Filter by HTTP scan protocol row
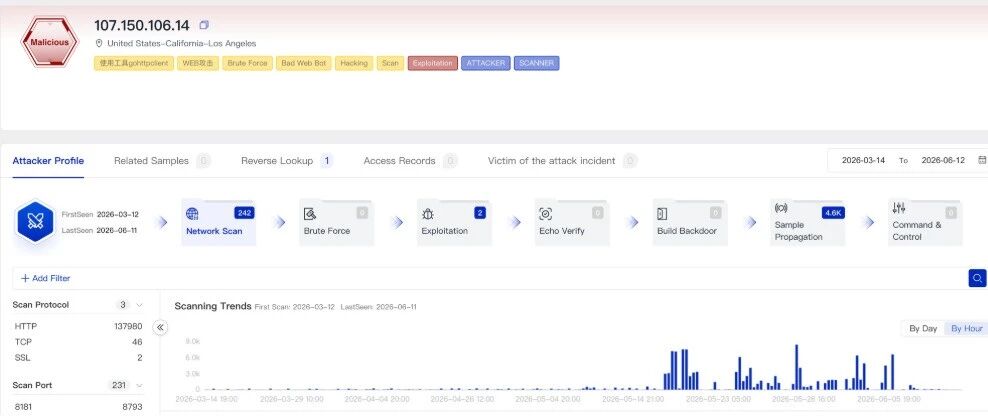Image resolution: width=988 pixels, height=420 pixels. click(x=78, y=326)
